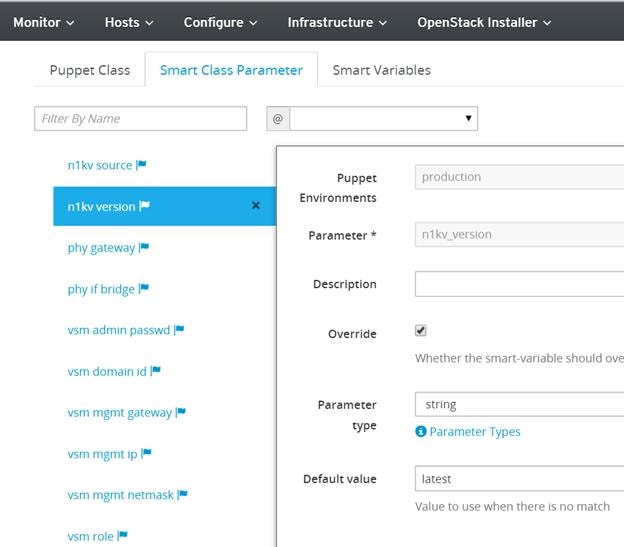The image size is (624, 547).
Task: Click the flag icon beside vsm mgmt netmask
Action: [x=182, y=494]
